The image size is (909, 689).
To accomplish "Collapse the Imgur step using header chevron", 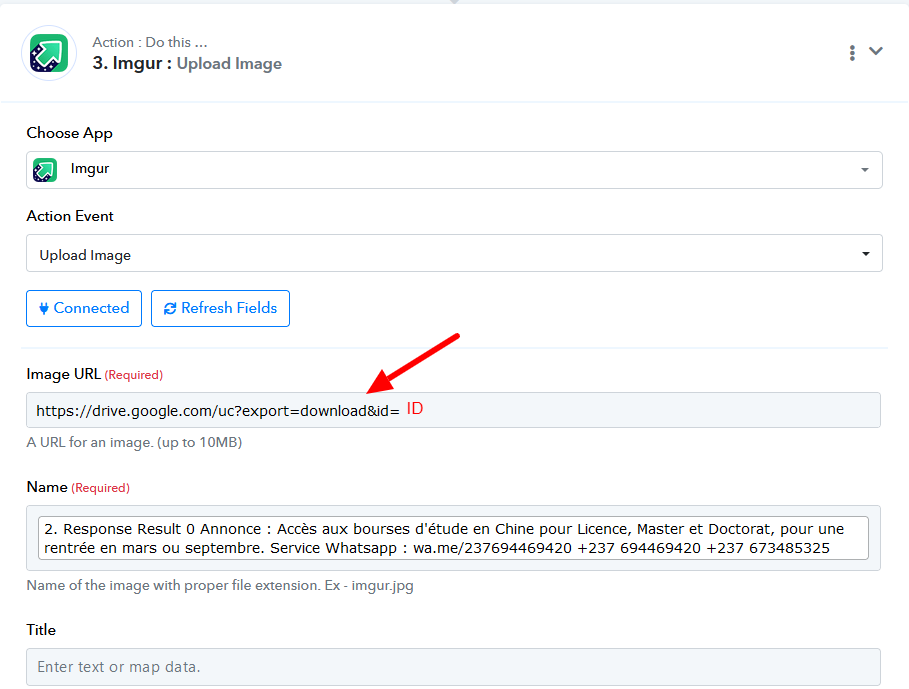I will pos(876,51).
